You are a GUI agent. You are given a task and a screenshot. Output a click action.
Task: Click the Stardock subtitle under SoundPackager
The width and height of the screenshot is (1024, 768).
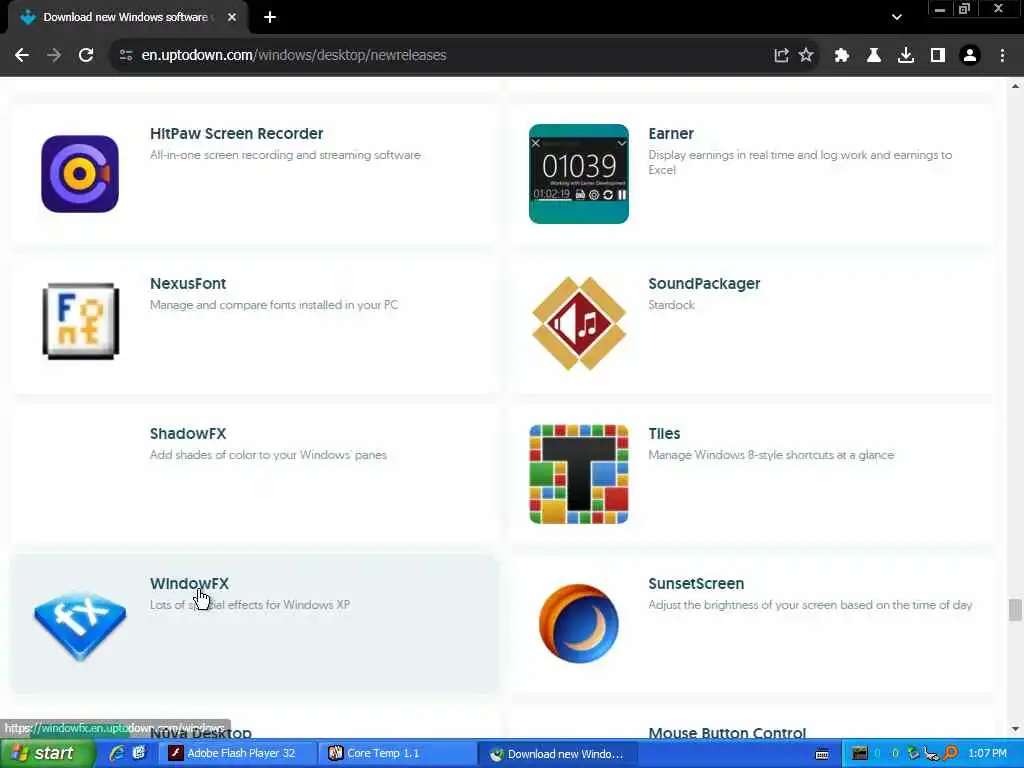coord(671,305)
